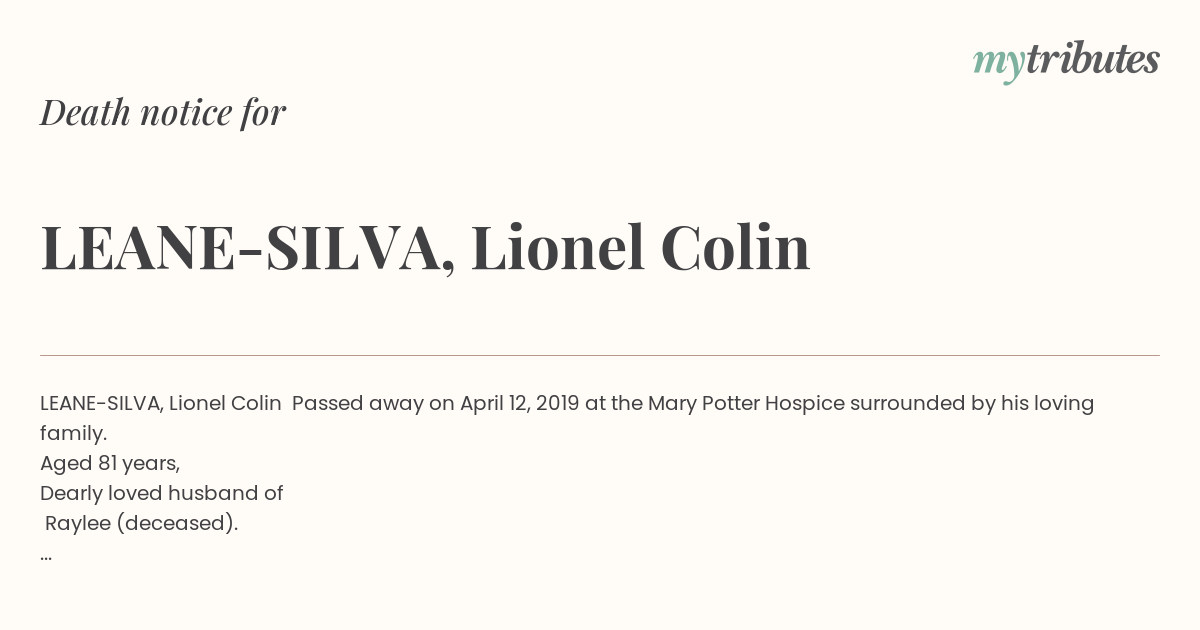This screenshot has height=630, width=1200.
Task: Click the name at start of notice body
Action: pos(161,403)
